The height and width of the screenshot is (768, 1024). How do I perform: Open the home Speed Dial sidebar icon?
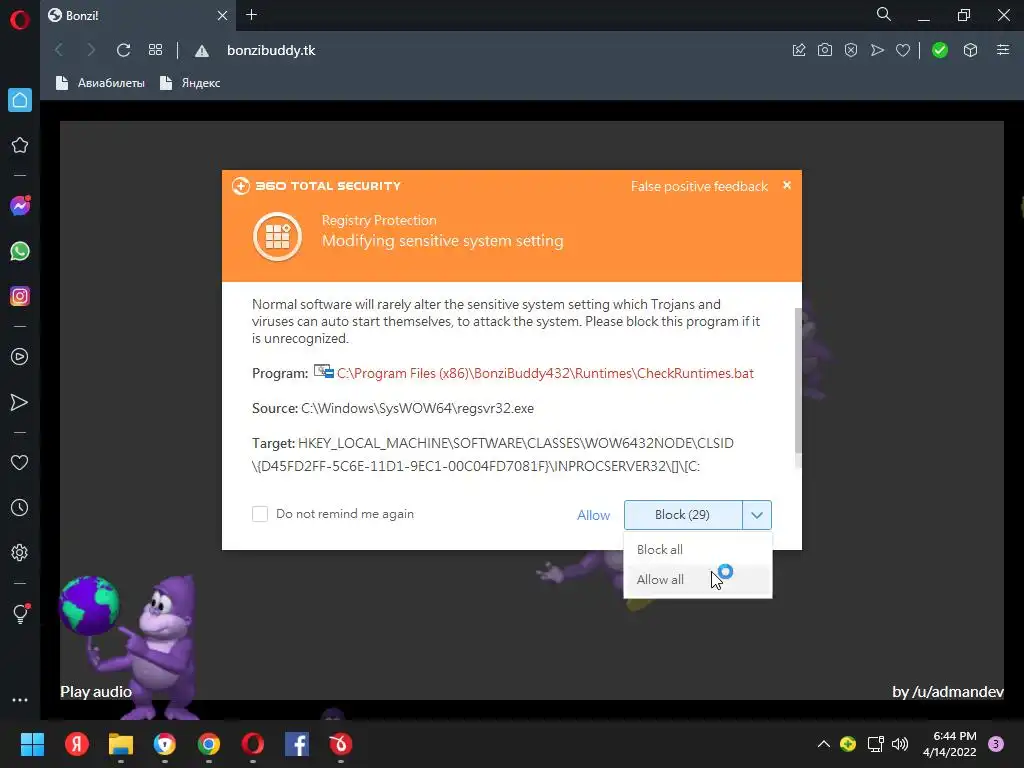pyautogui.click(x=20, y=100)
